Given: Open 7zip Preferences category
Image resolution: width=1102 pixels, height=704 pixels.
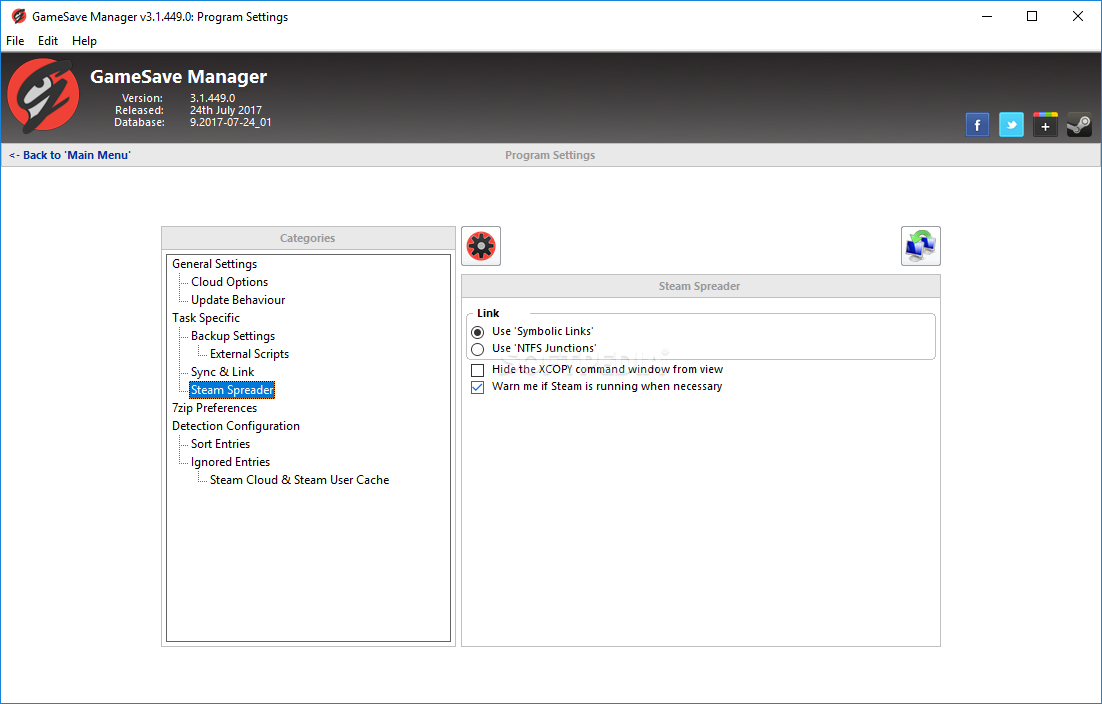Looking at the screenshot, I should (214, 408).
